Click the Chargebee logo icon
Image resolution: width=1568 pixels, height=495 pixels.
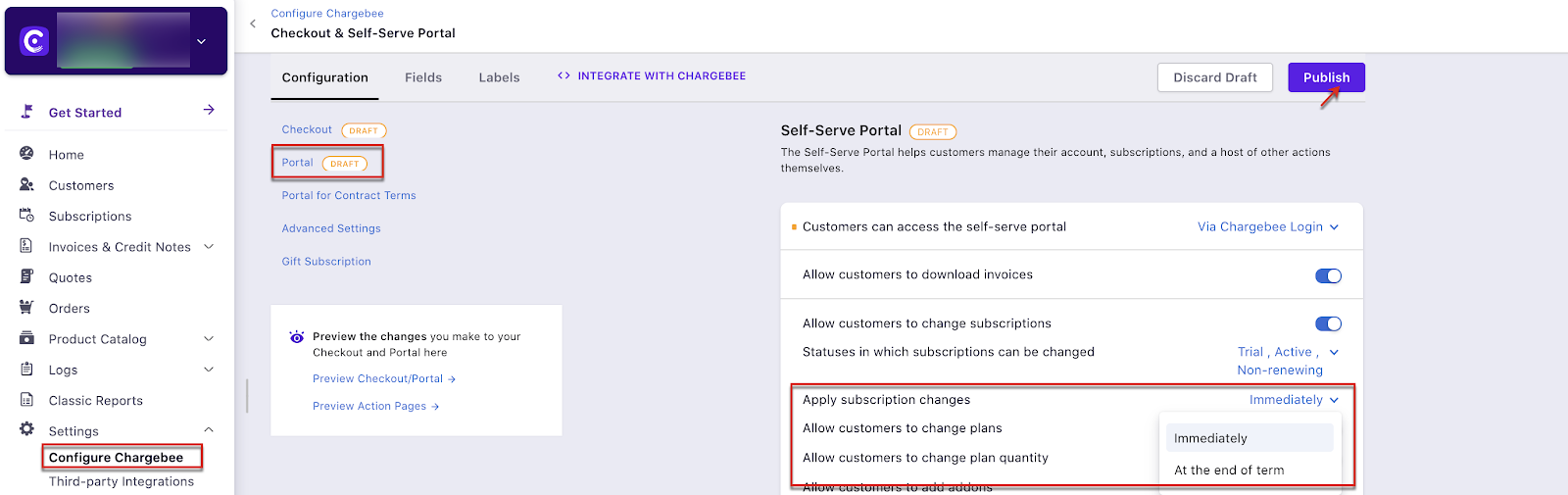point(34,41)
